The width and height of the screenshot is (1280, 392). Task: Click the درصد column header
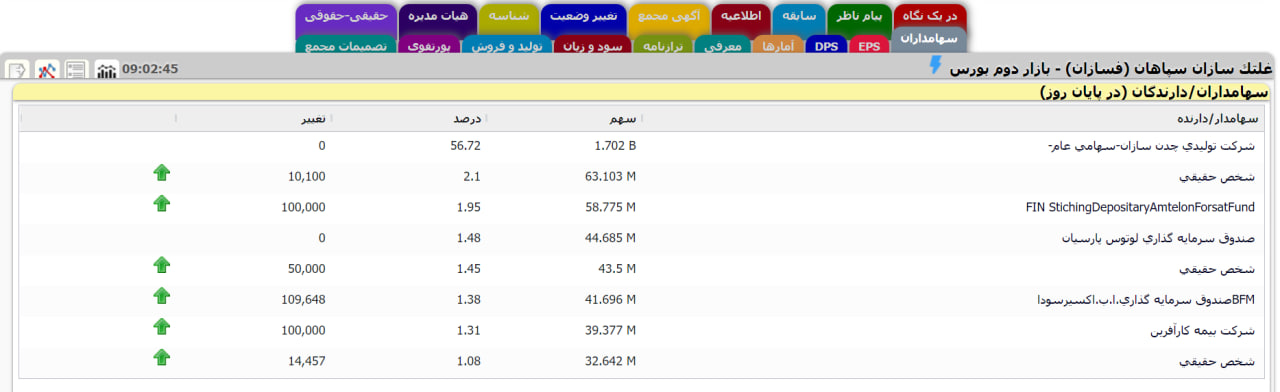pyautogui.click(x=467, y=118)
